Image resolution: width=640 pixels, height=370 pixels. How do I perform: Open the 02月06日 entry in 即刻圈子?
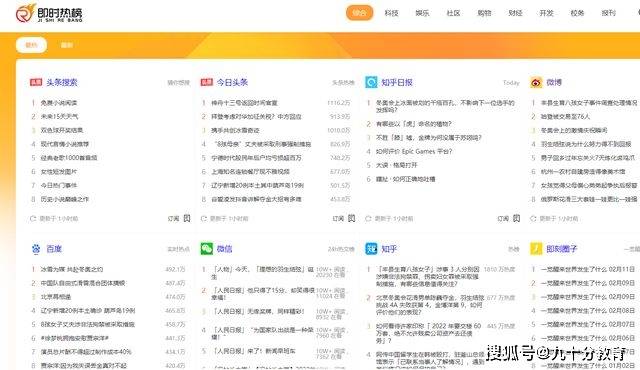pos(588,338)
